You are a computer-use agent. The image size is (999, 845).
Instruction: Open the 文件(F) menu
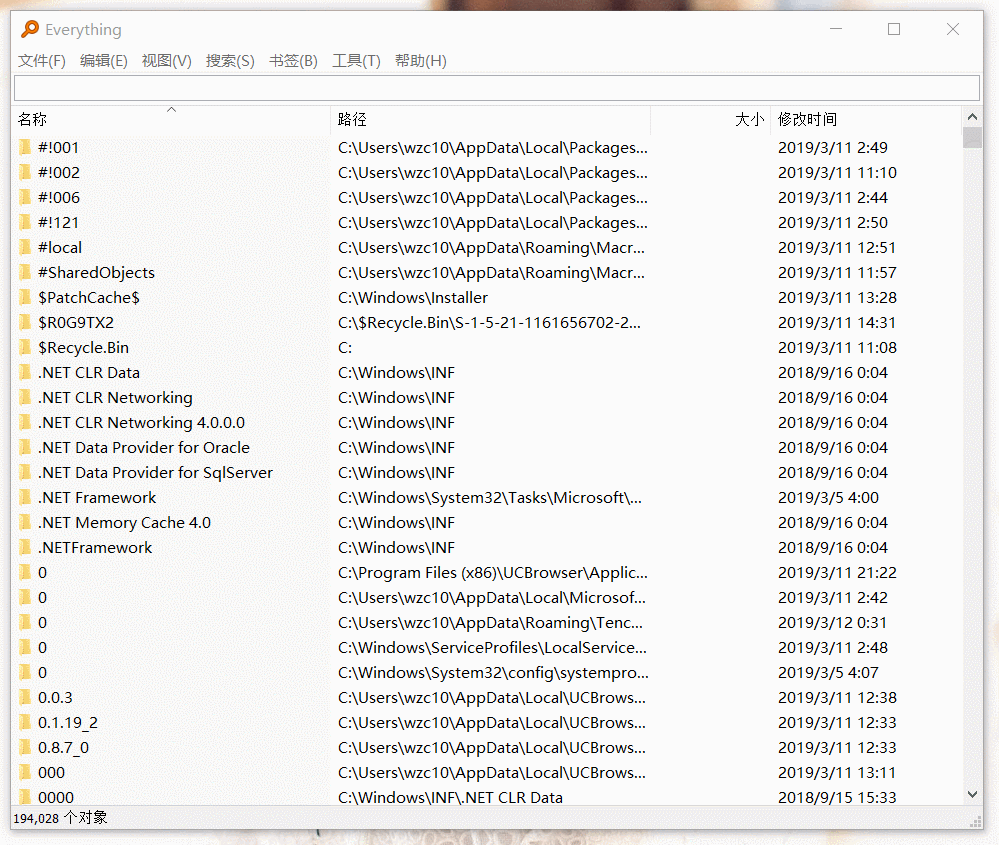tap(42, 61)
